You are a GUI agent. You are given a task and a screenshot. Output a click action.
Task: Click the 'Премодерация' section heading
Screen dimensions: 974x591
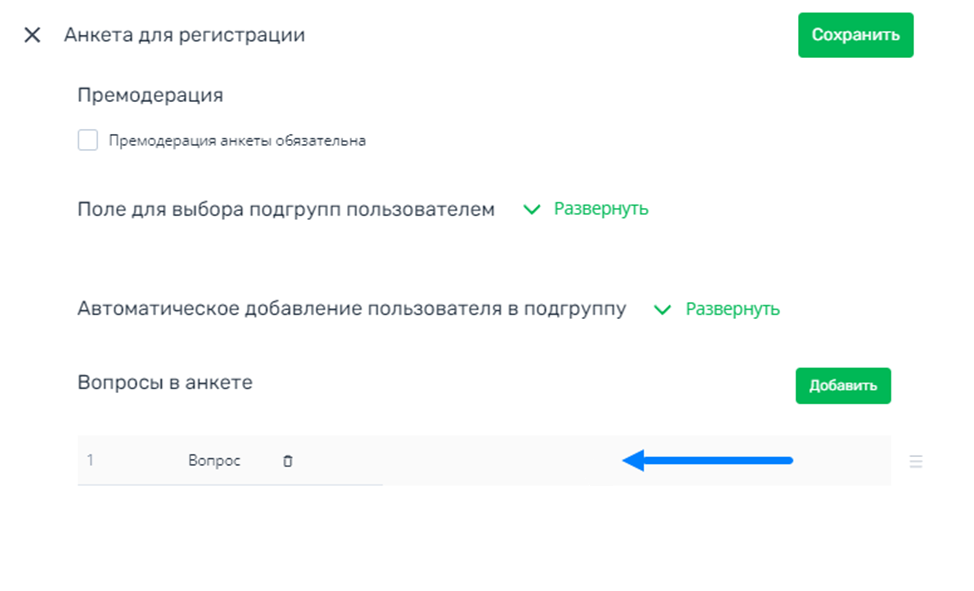[x=150, y=95]
